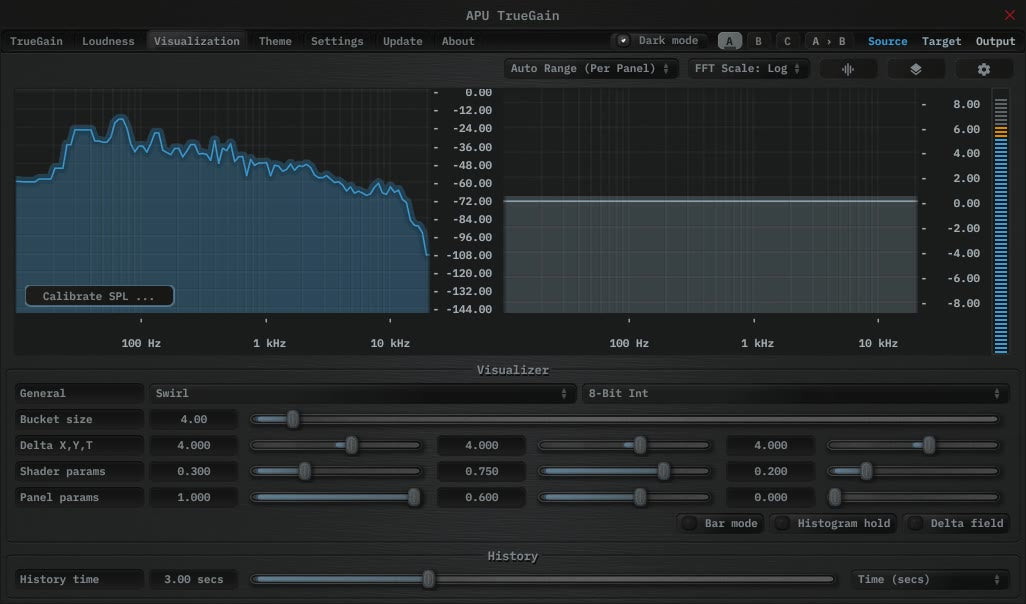Click the General label
1026x604 pixels.
pos(79,393)
